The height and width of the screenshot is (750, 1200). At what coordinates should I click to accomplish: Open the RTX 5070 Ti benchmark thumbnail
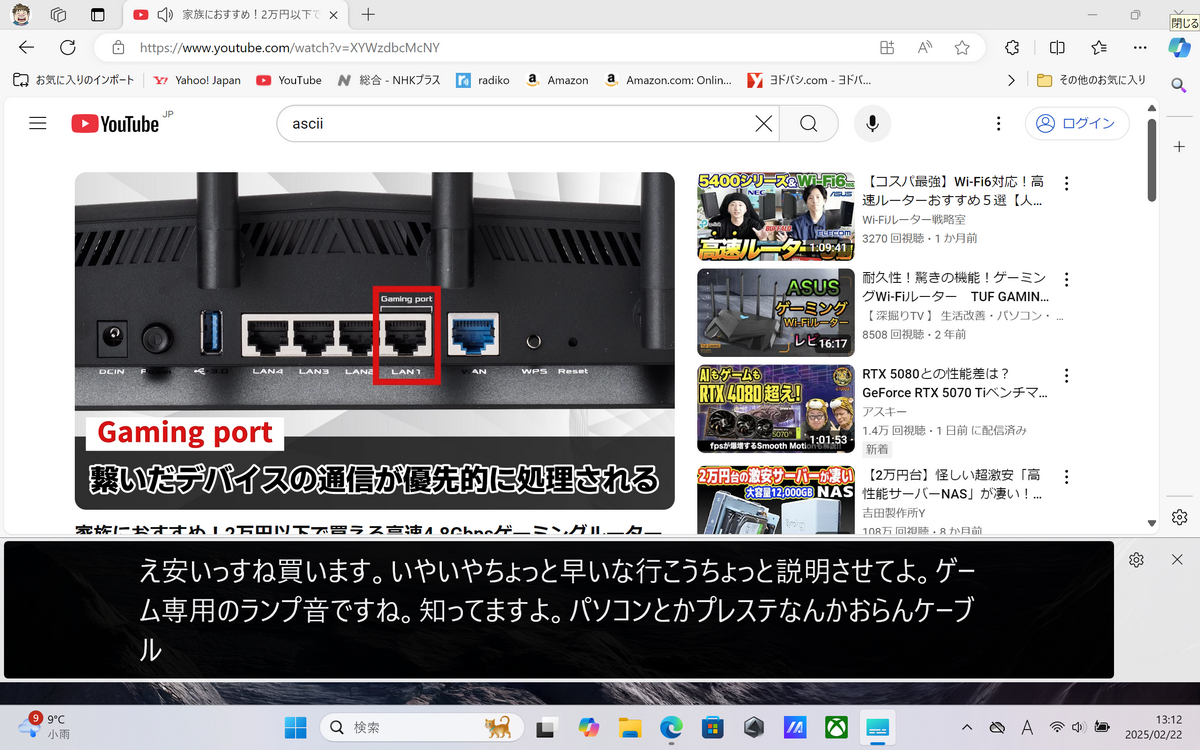(776, 409)
